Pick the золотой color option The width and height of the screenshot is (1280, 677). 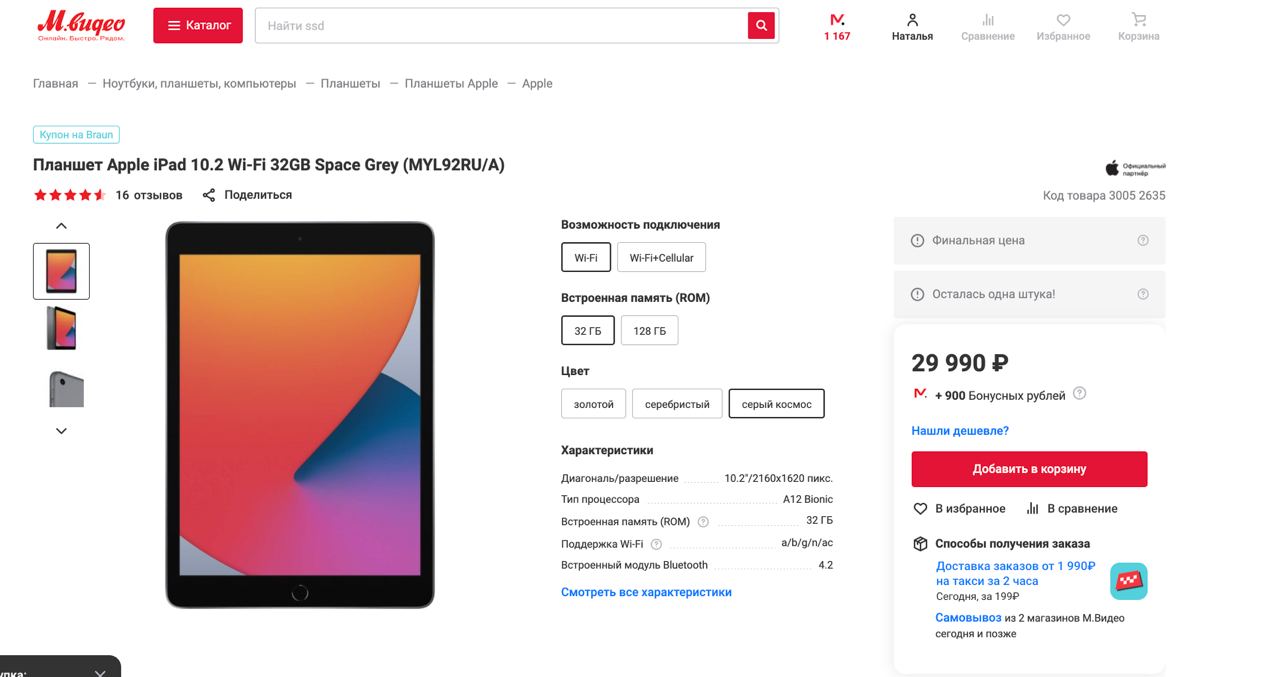(594, 404)
